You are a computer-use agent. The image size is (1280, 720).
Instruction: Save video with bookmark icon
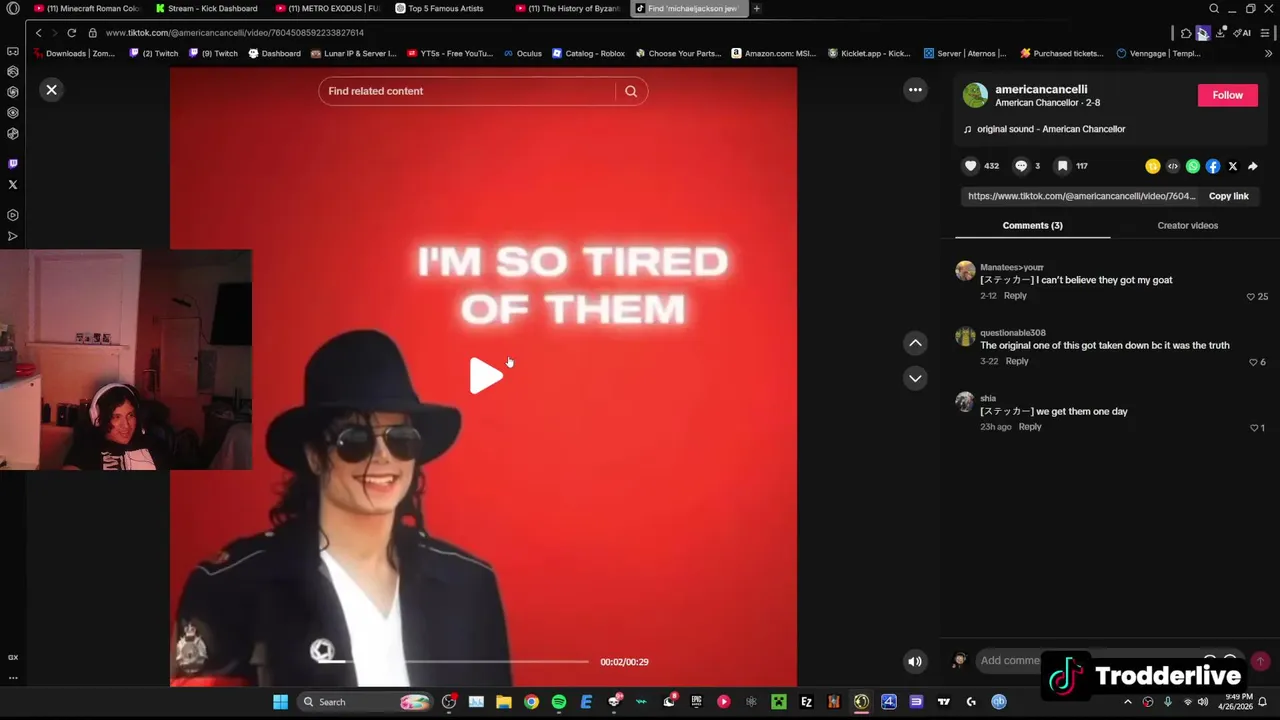coord(1063,166)
